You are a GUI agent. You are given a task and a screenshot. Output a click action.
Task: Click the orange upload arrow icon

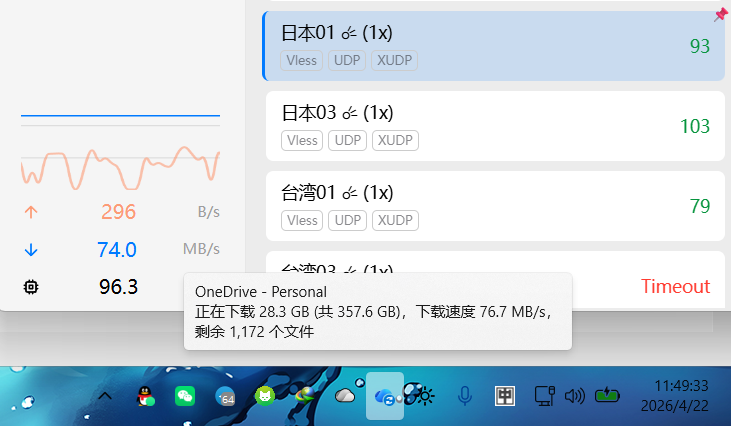tap(31, 213)
